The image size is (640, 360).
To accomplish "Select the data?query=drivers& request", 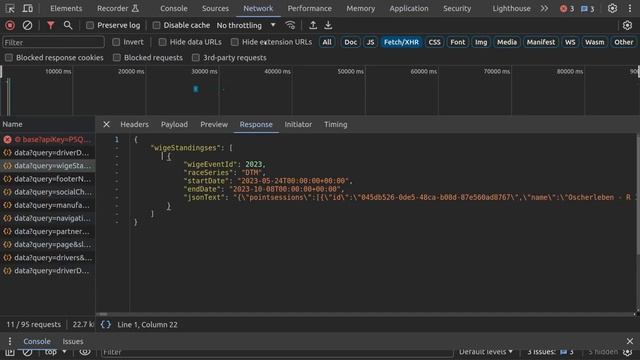I will [47, 258].
